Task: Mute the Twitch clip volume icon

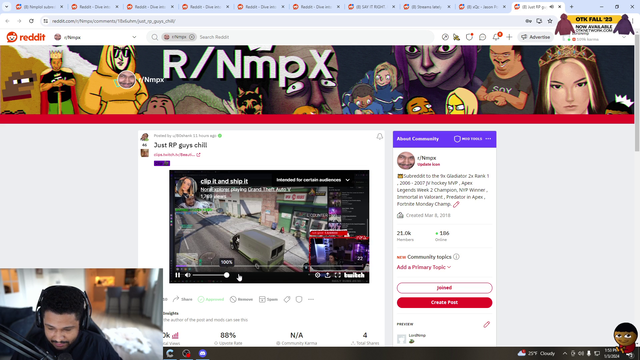Action: click(188, 275)
